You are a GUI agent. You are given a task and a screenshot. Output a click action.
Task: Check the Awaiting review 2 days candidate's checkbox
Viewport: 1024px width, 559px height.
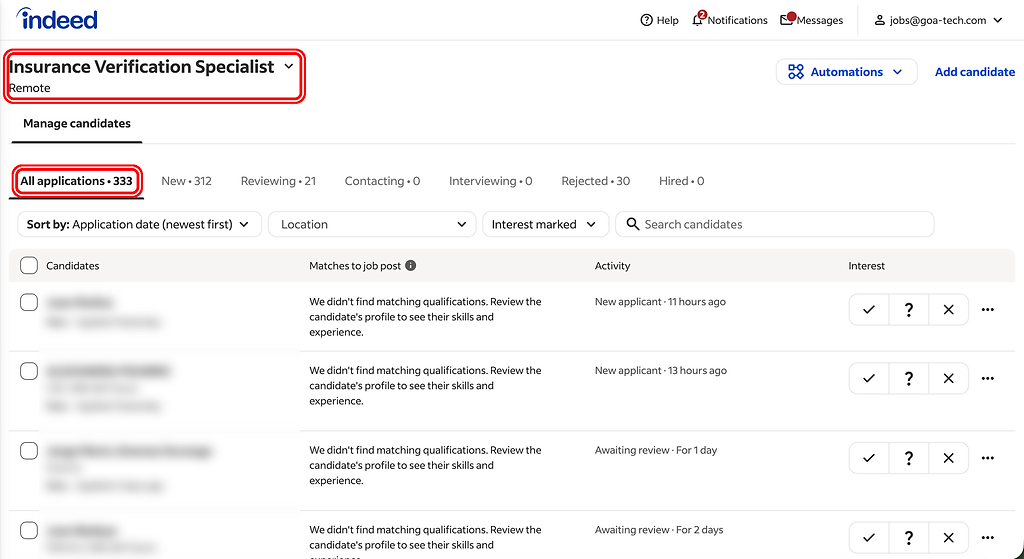[29, 530]
